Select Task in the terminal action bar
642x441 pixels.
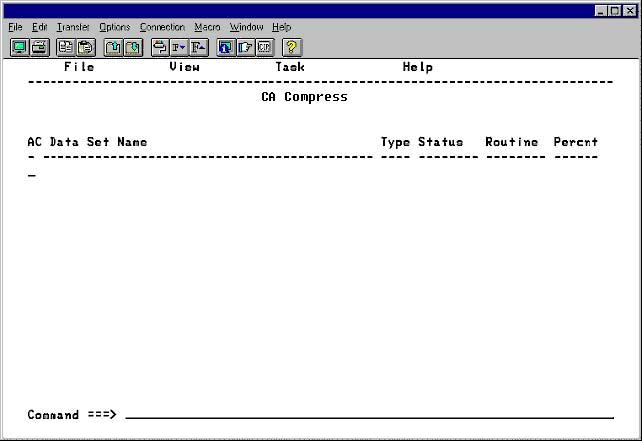(x=290, y=67)
